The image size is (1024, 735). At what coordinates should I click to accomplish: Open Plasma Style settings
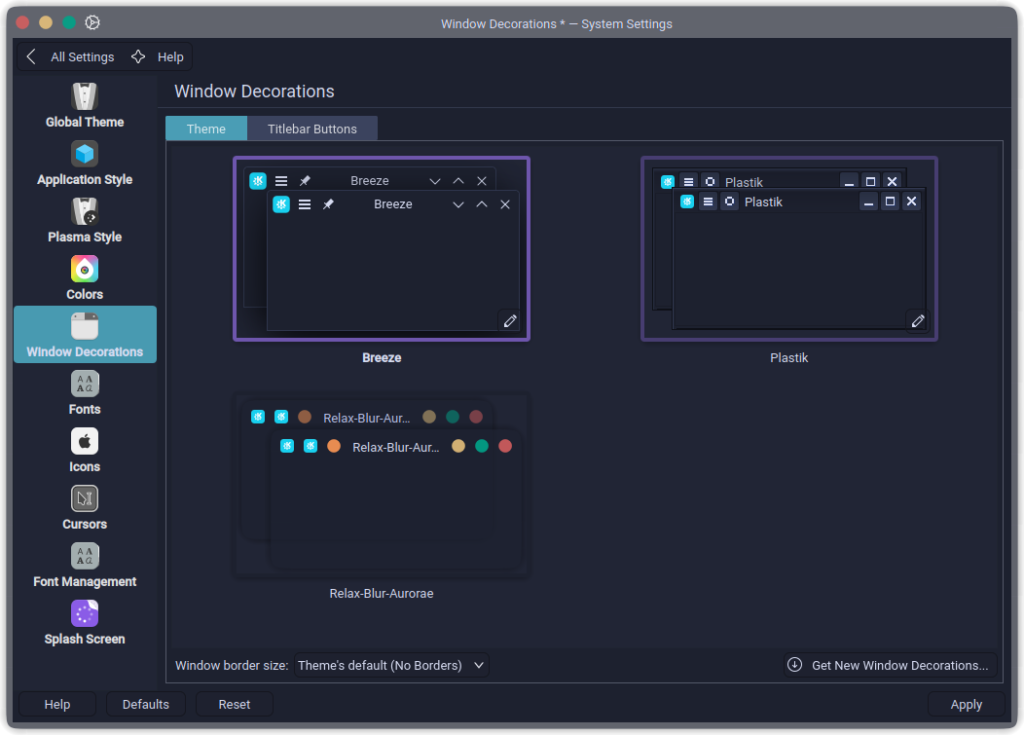84,220
